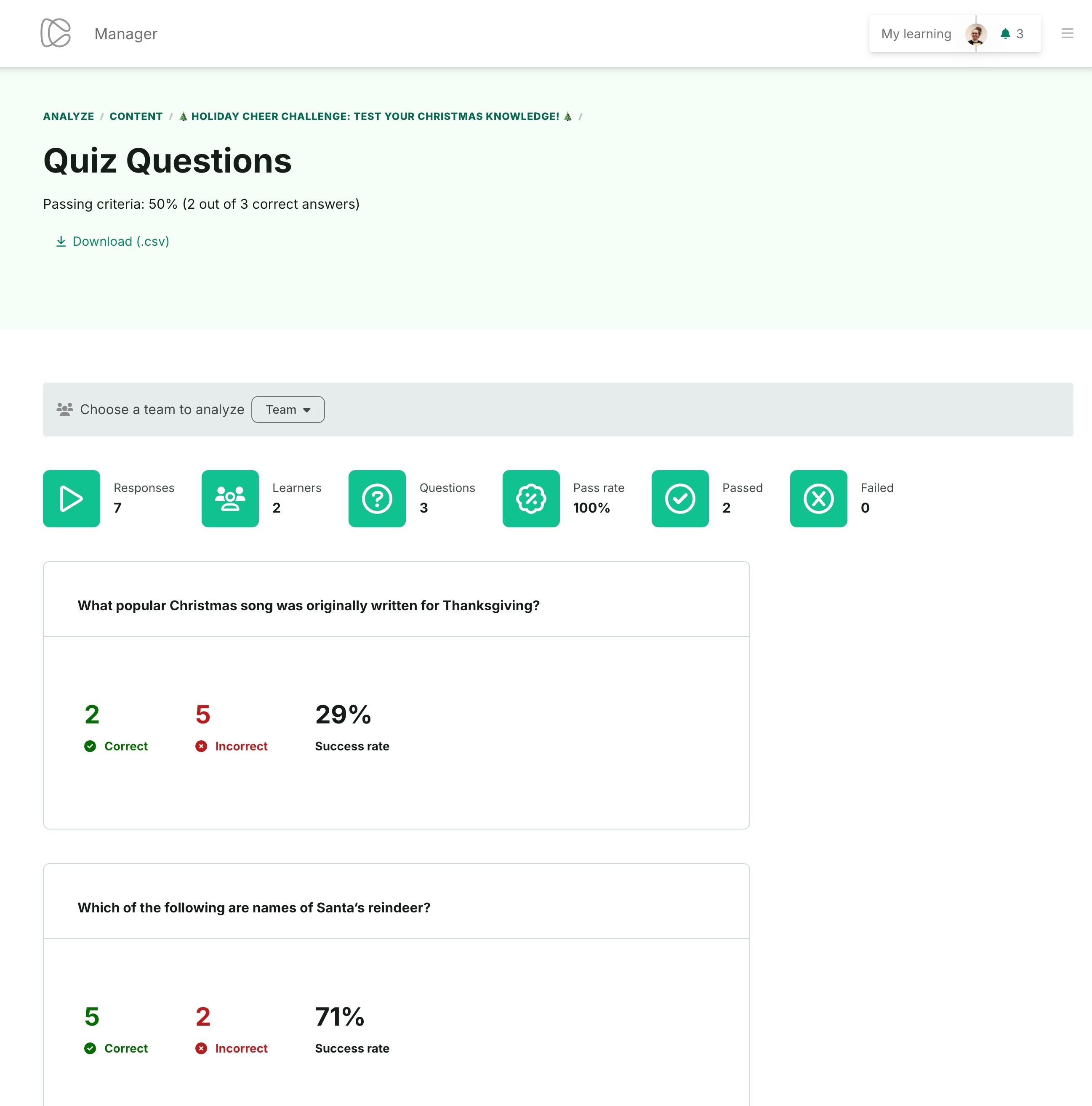1092x1106 pixels.
Task: Click the Pass rate percent badge icon
Action: (531, 499)
